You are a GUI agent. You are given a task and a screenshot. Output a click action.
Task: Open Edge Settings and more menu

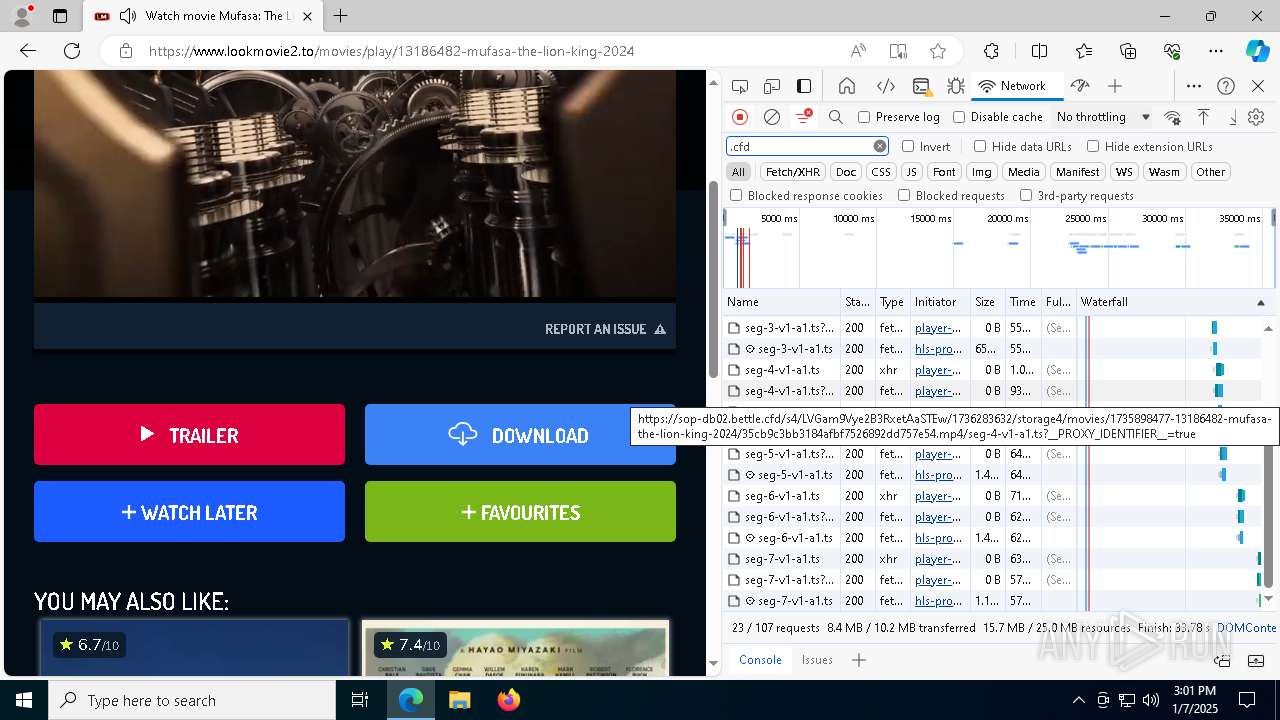[1215, 51]
